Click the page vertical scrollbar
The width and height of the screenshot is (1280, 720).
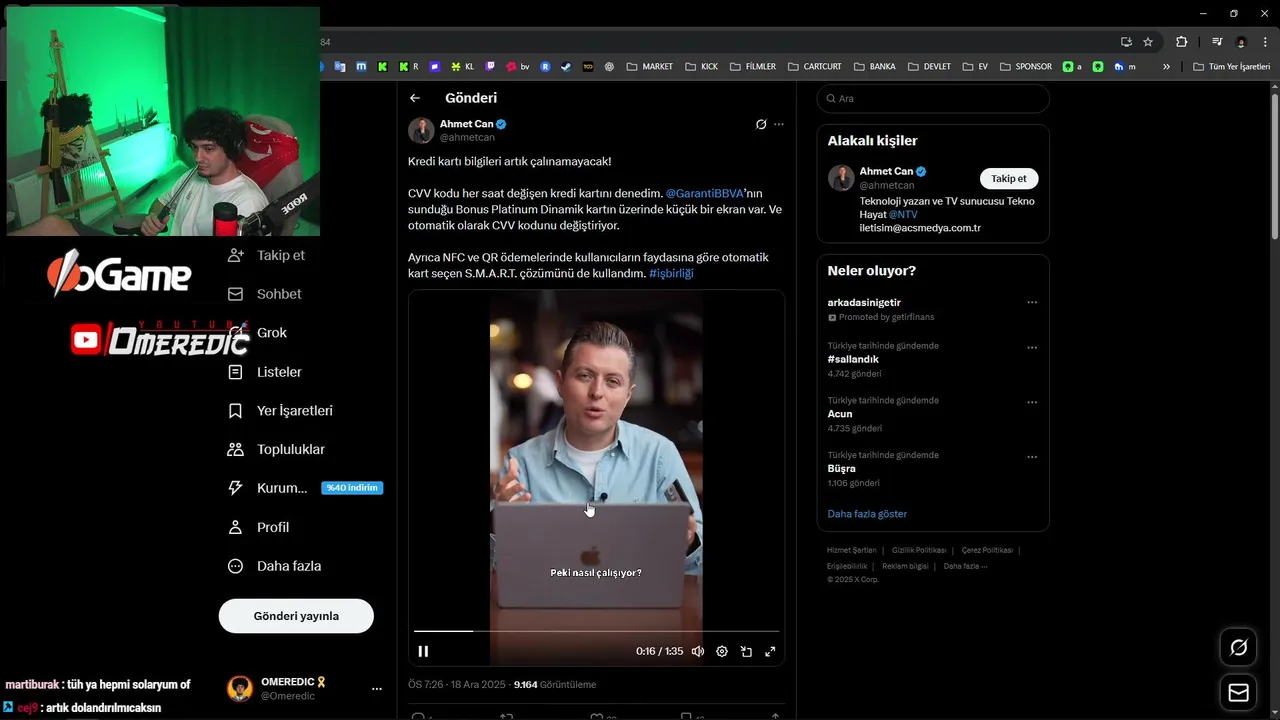click(x=1275, y=165)
